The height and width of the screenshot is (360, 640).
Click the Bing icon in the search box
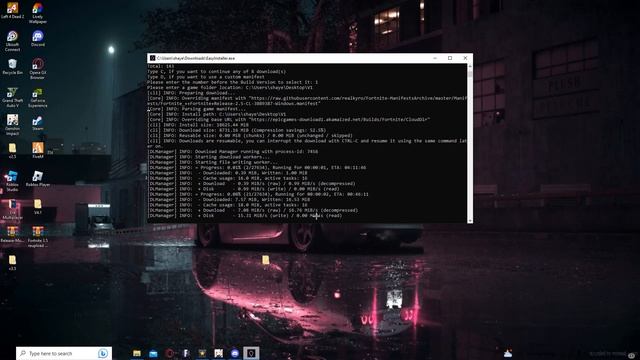pyautogui.click(x=103, y=353)
